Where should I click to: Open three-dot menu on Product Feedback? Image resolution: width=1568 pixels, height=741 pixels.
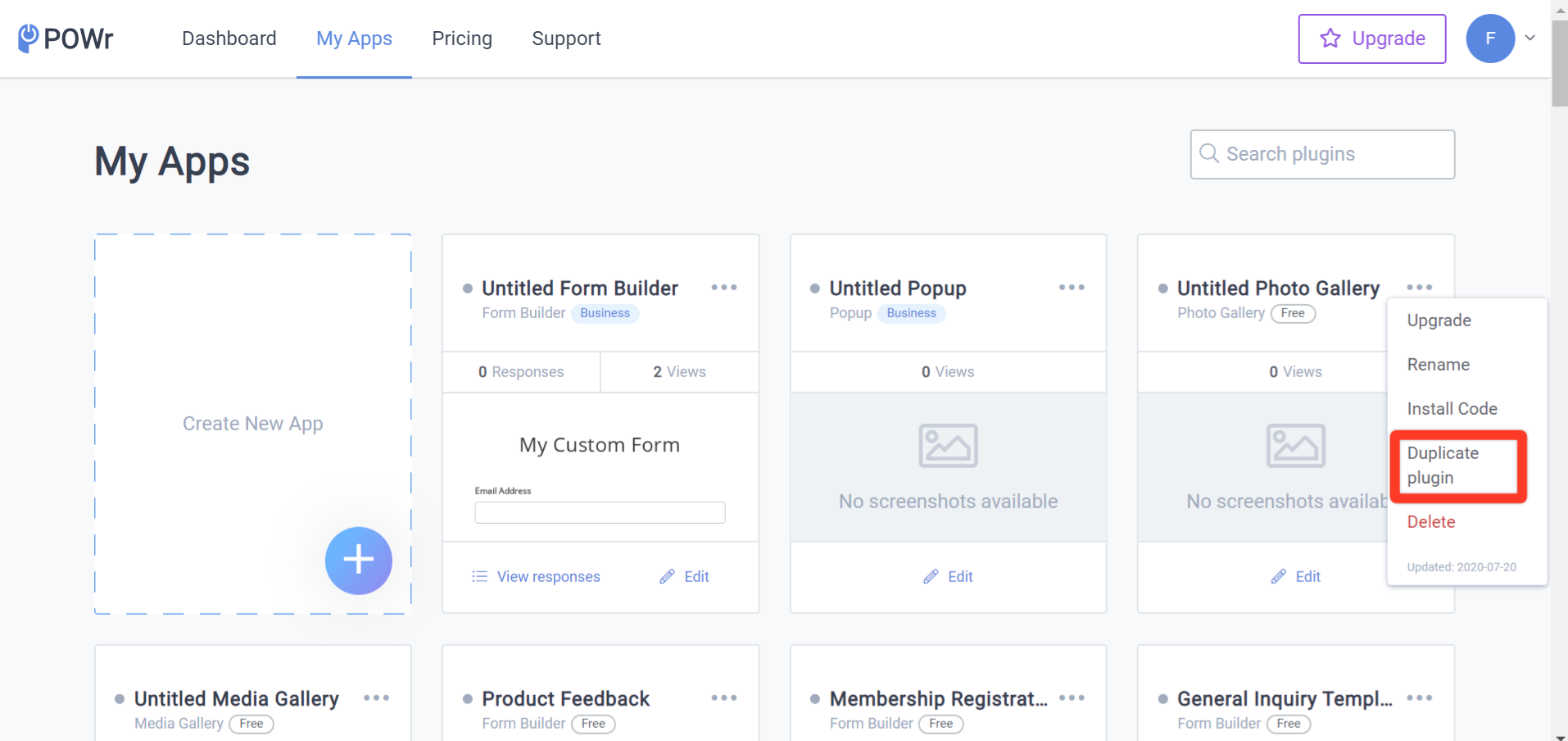tap(724, 698)
